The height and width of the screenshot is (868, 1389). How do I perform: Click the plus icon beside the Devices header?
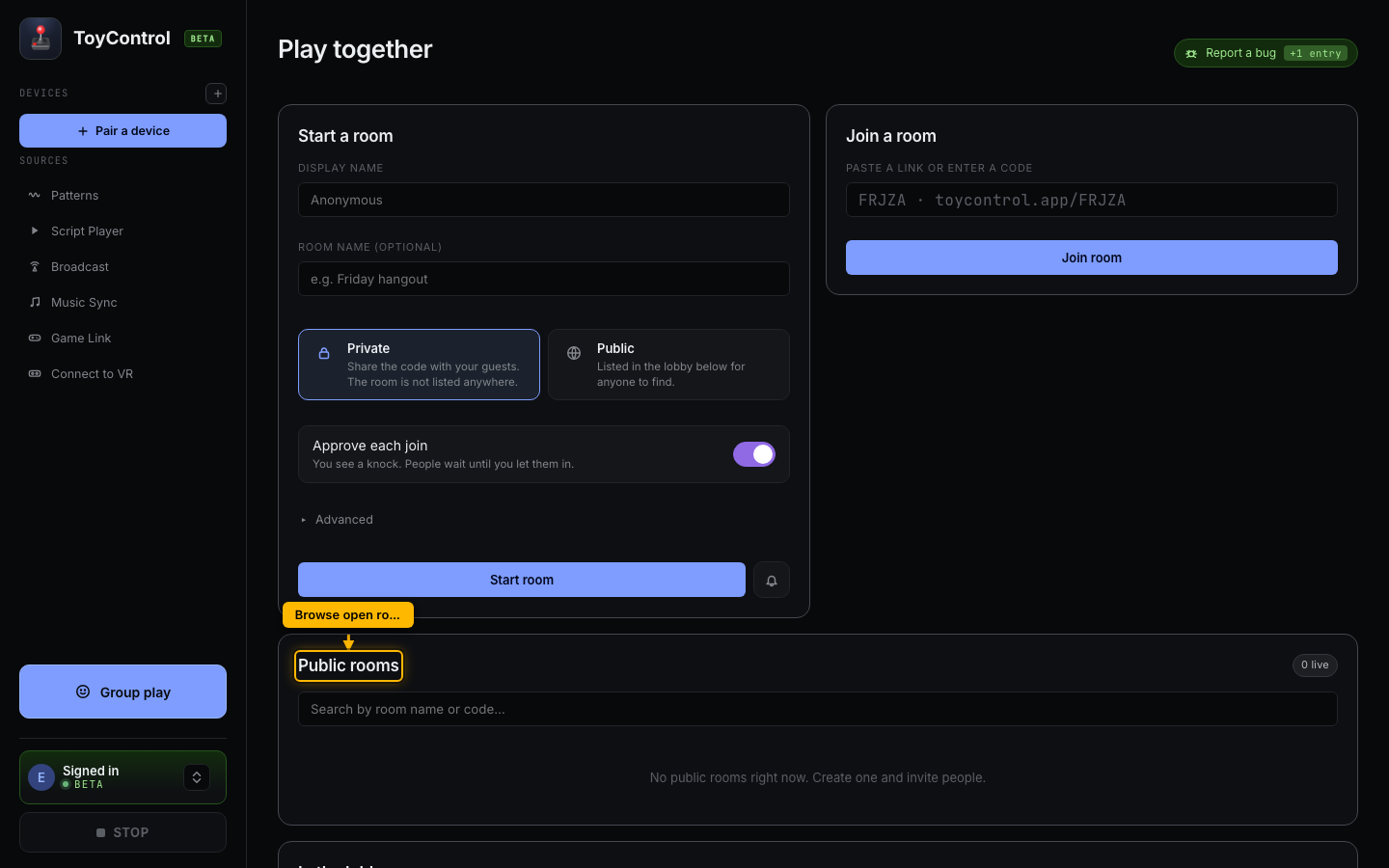216,94
